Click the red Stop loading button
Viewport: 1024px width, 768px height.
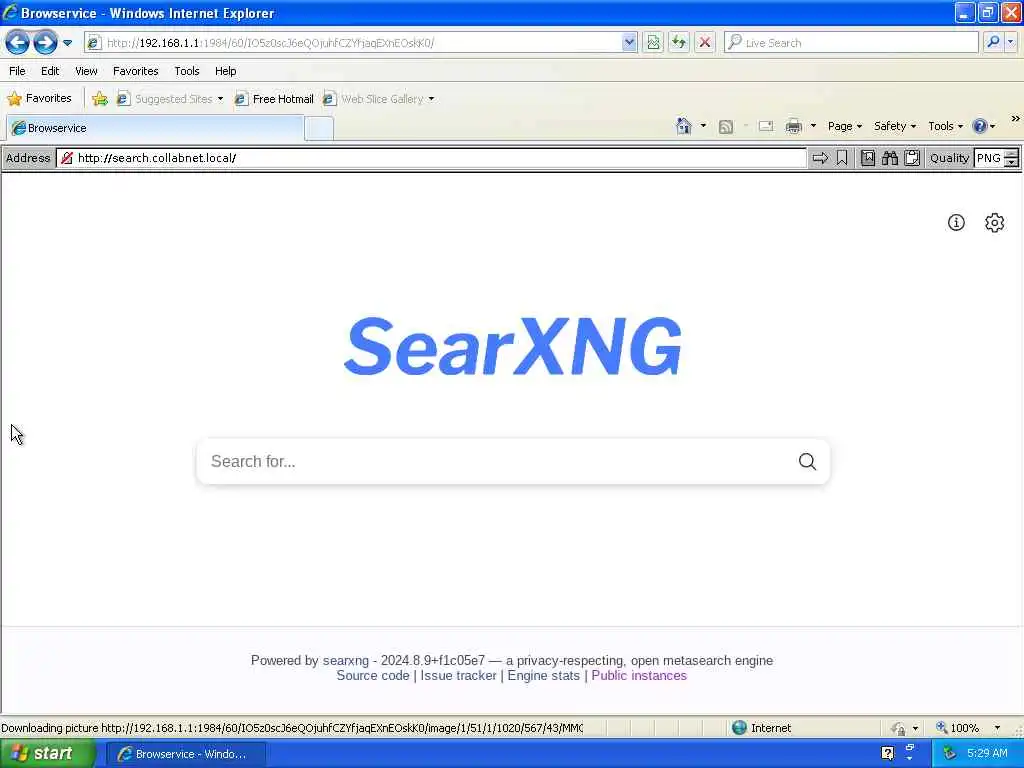click(x=705, y=43)
